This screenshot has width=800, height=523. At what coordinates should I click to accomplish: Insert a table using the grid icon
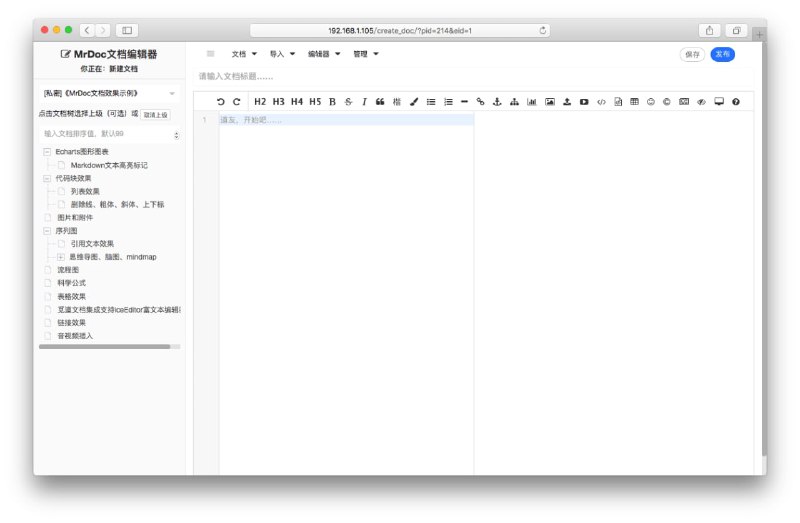pos(634,101)
